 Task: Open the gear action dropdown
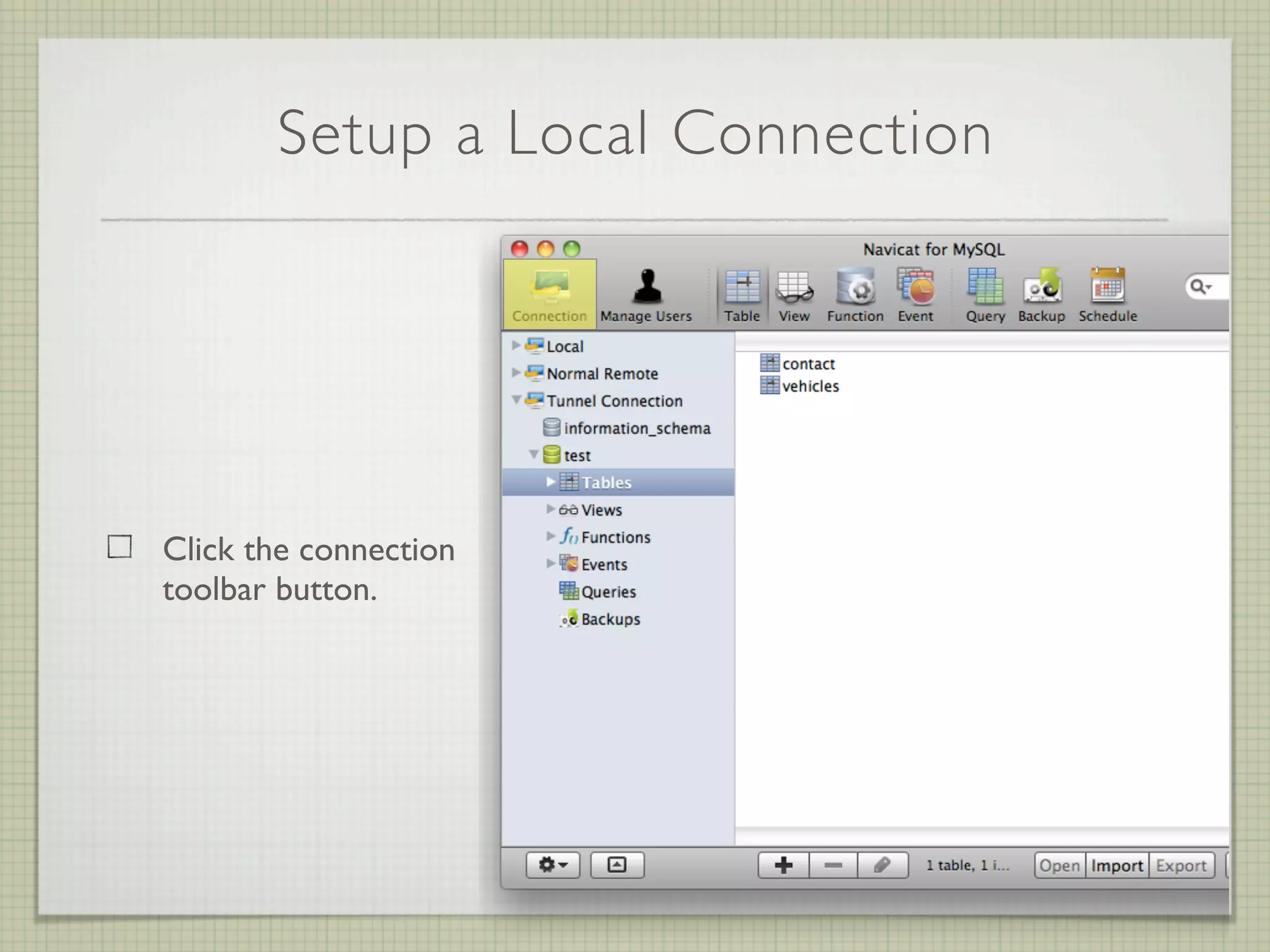(x=553, y=865)
